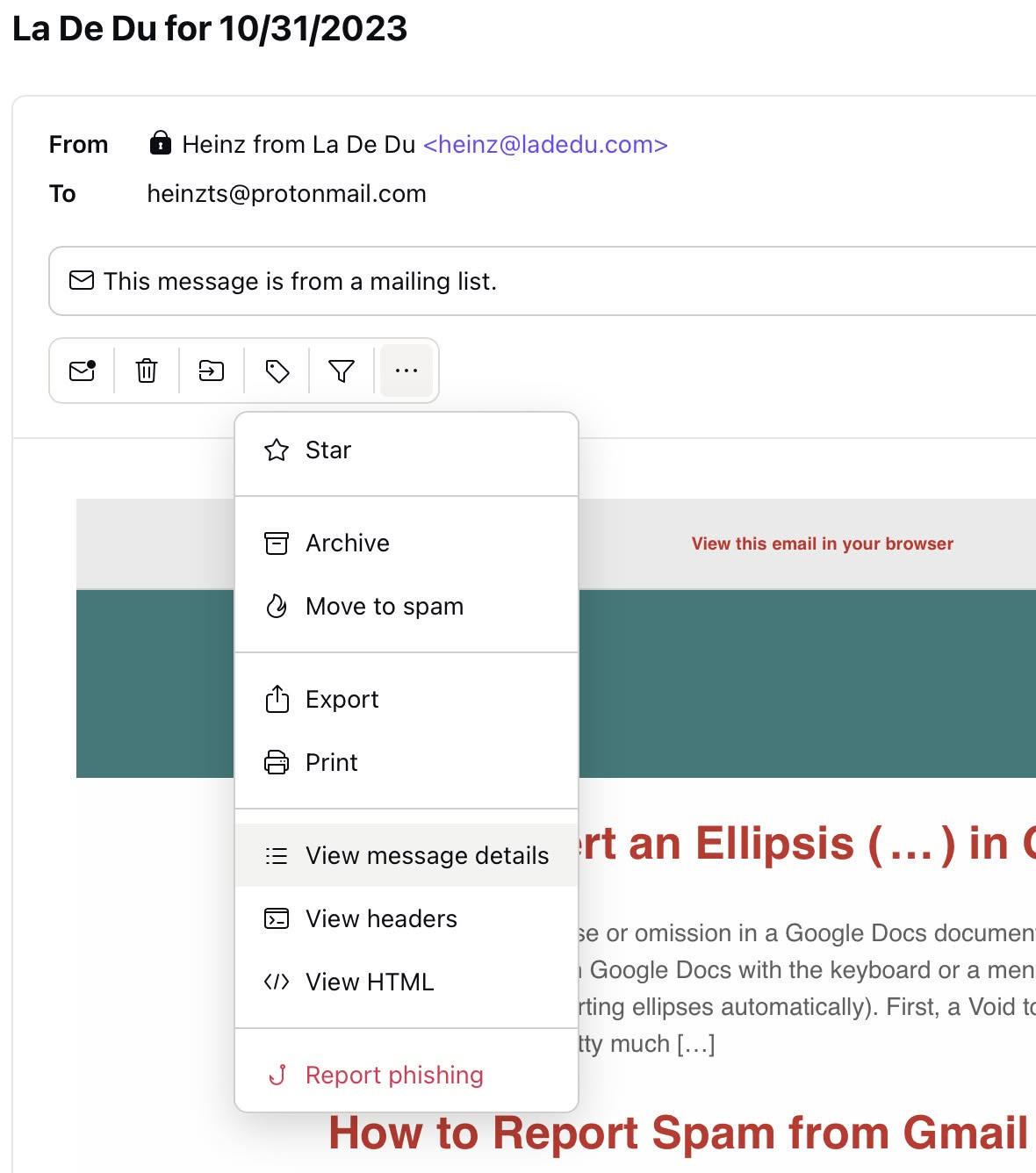1036x1173 pixels.
Task: Select View headers option
Action: click(x=406, y=918)
